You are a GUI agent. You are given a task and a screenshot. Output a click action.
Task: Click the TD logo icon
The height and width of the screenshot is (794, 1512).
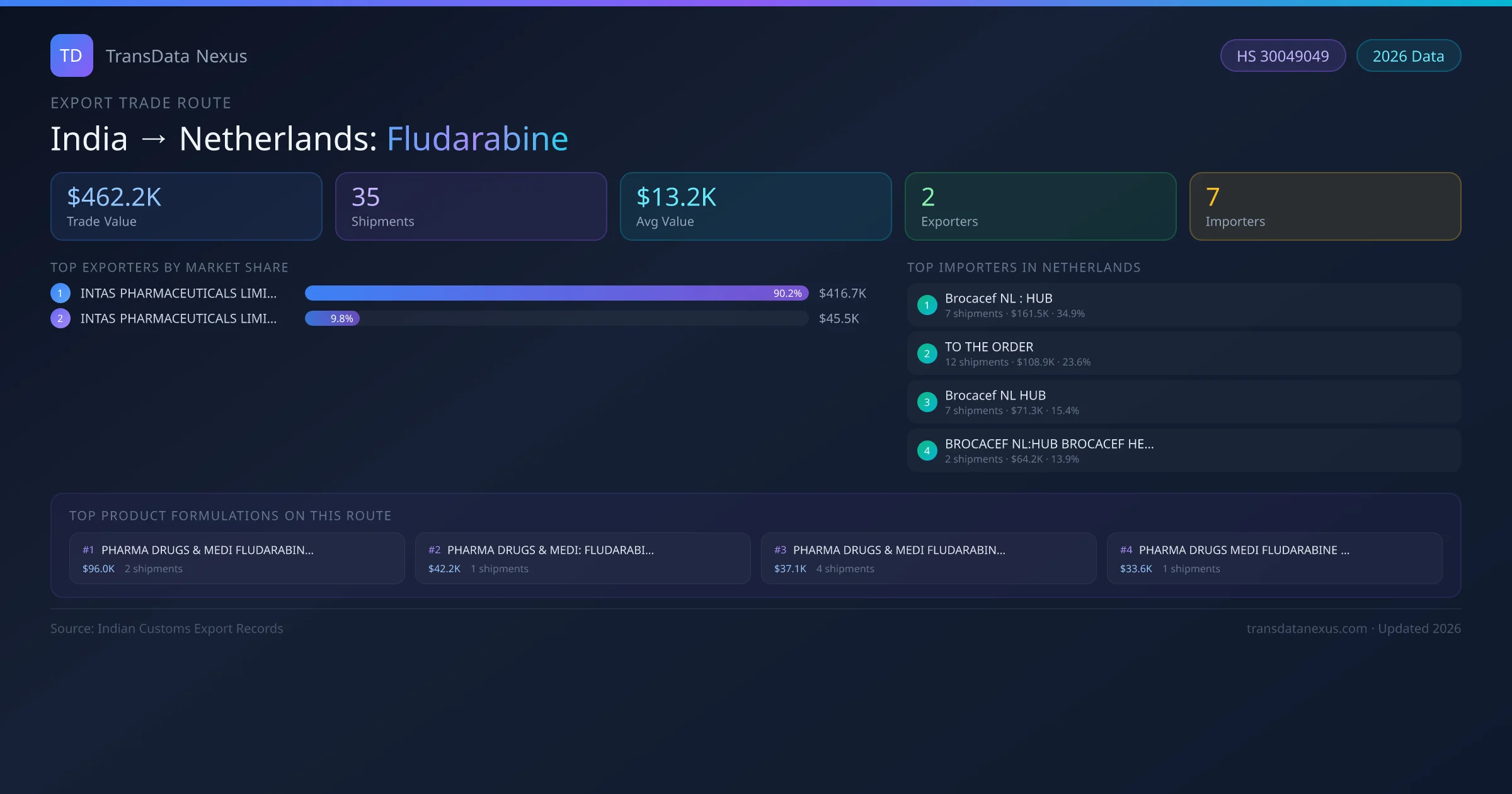click(x=71, y=55)
